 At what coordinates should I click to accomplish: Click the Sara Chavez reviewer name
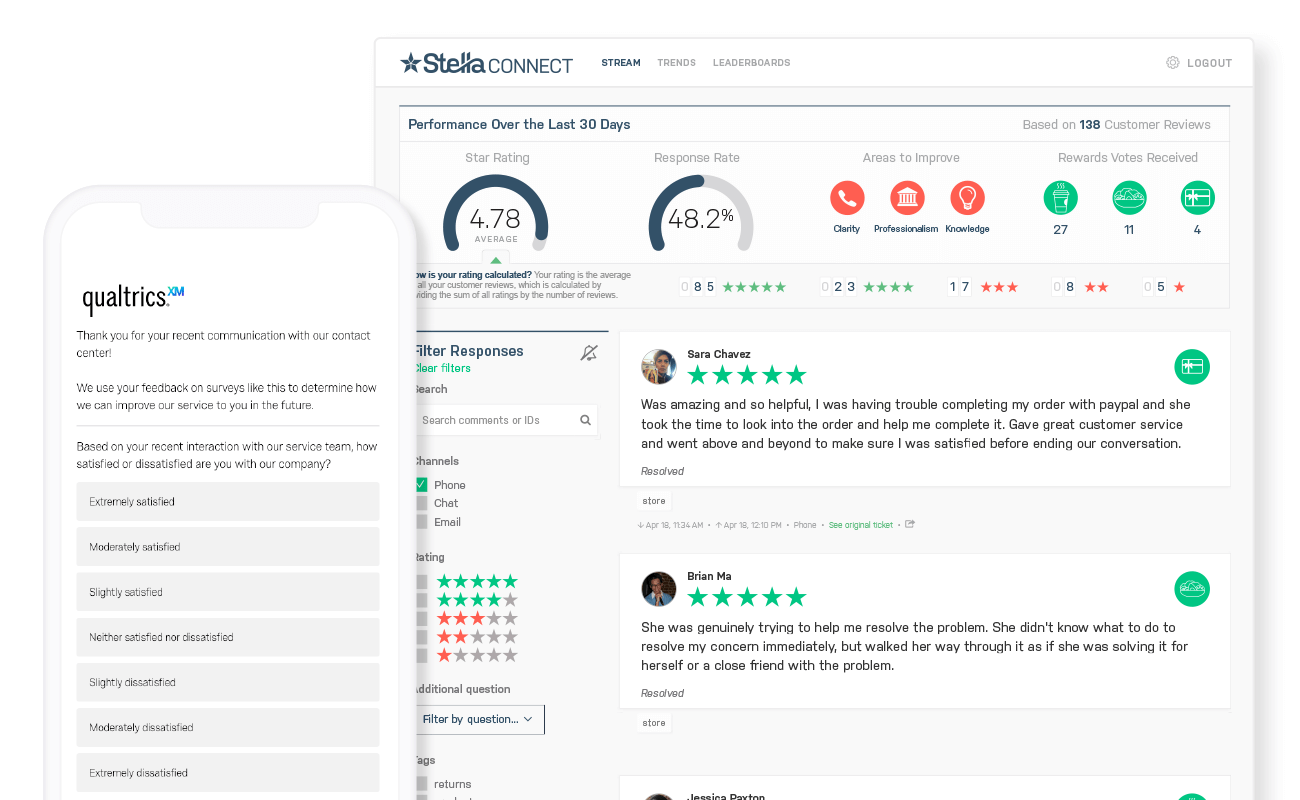[x=719, y=354]
